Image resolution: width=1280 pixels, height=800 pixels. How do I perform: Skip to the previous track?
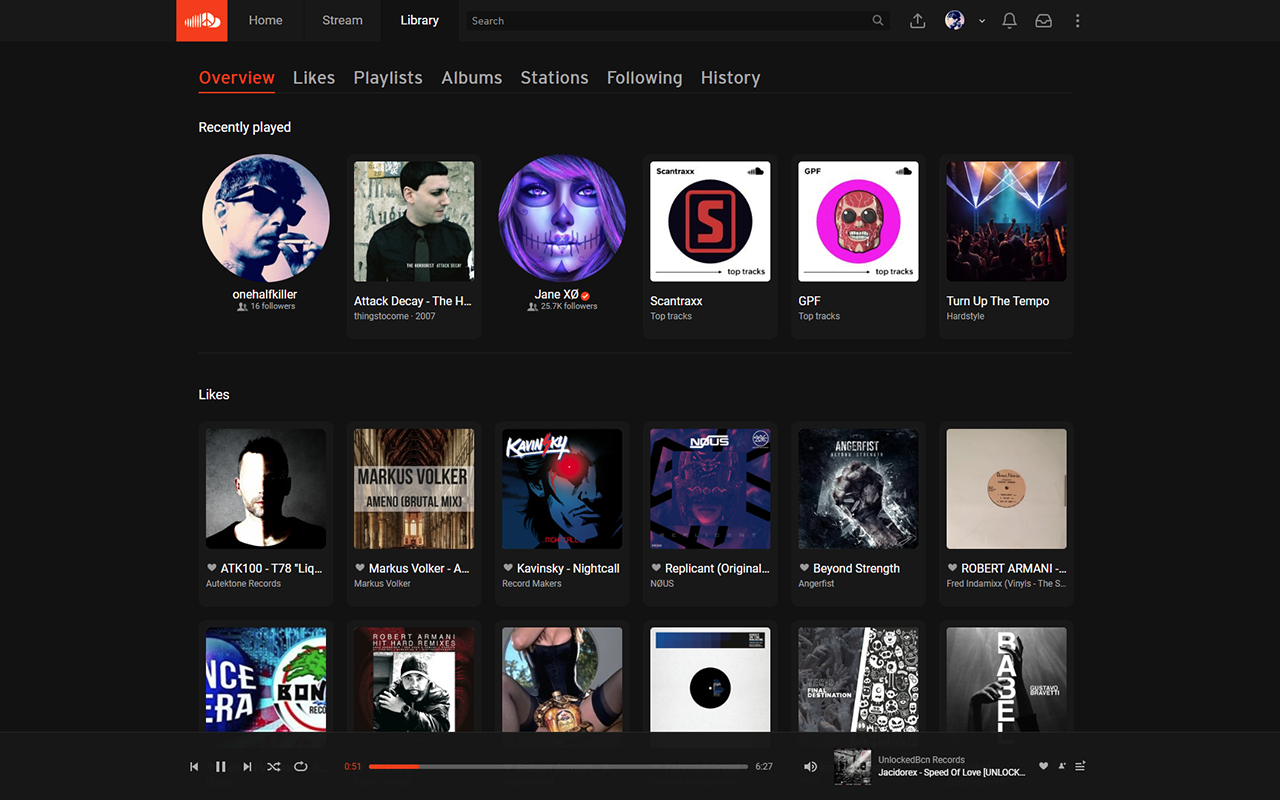pyautogui.click(x=194, y=767)
